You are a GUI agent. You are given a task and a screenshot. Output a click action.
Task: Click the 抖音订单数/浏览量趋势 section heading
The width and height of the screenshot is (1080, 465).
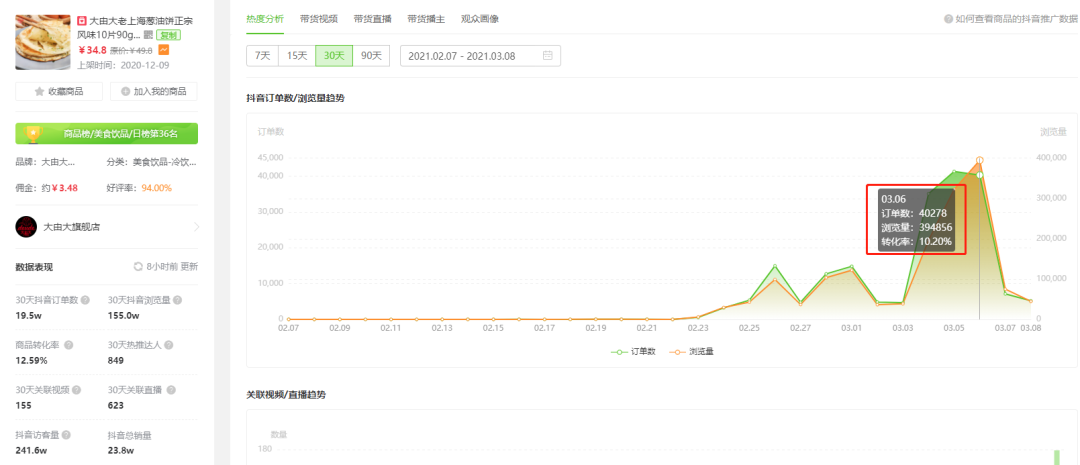[x=295, y=99]
